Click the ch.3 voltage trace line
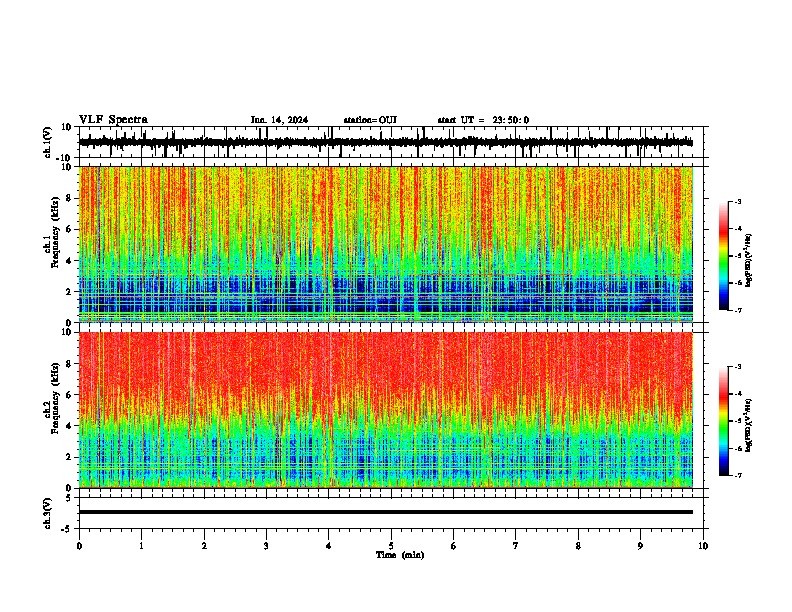Viewport: 792px width, 612px height. (x=386, y=512)
